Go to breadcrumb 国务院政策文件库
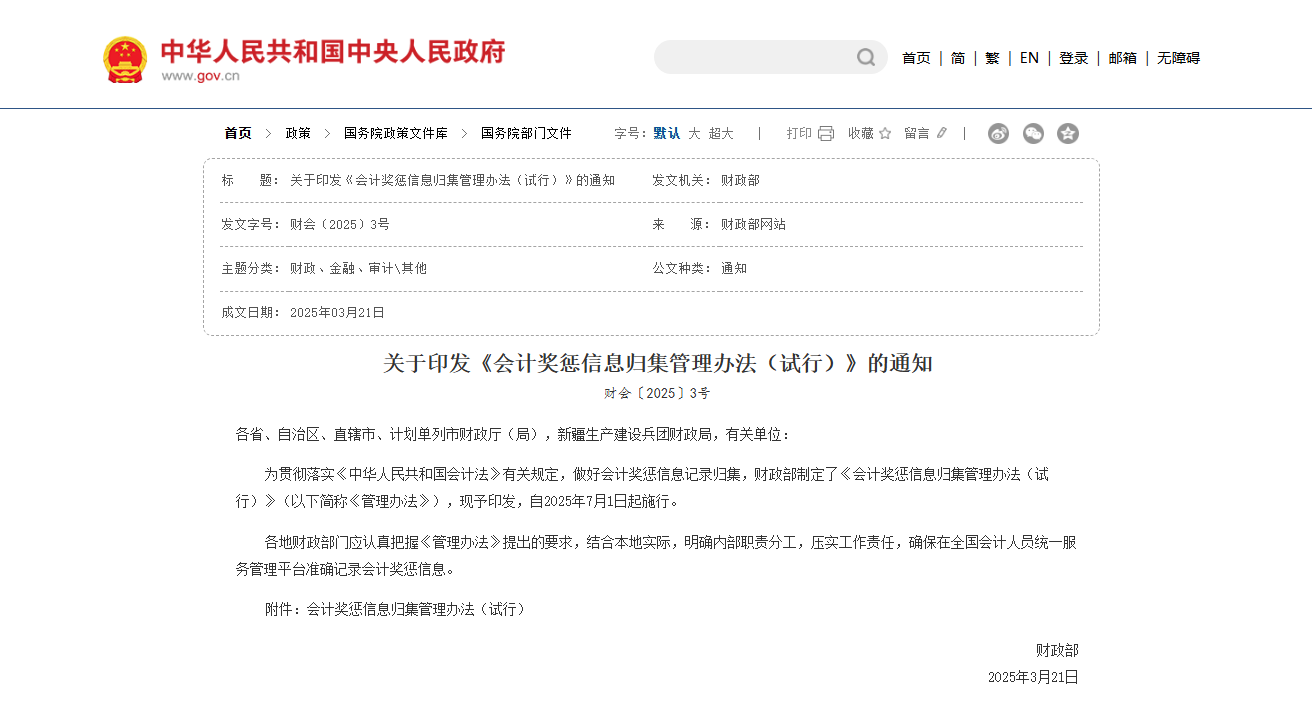Viewport: 1312px width, 708px height. coord(396,133)
